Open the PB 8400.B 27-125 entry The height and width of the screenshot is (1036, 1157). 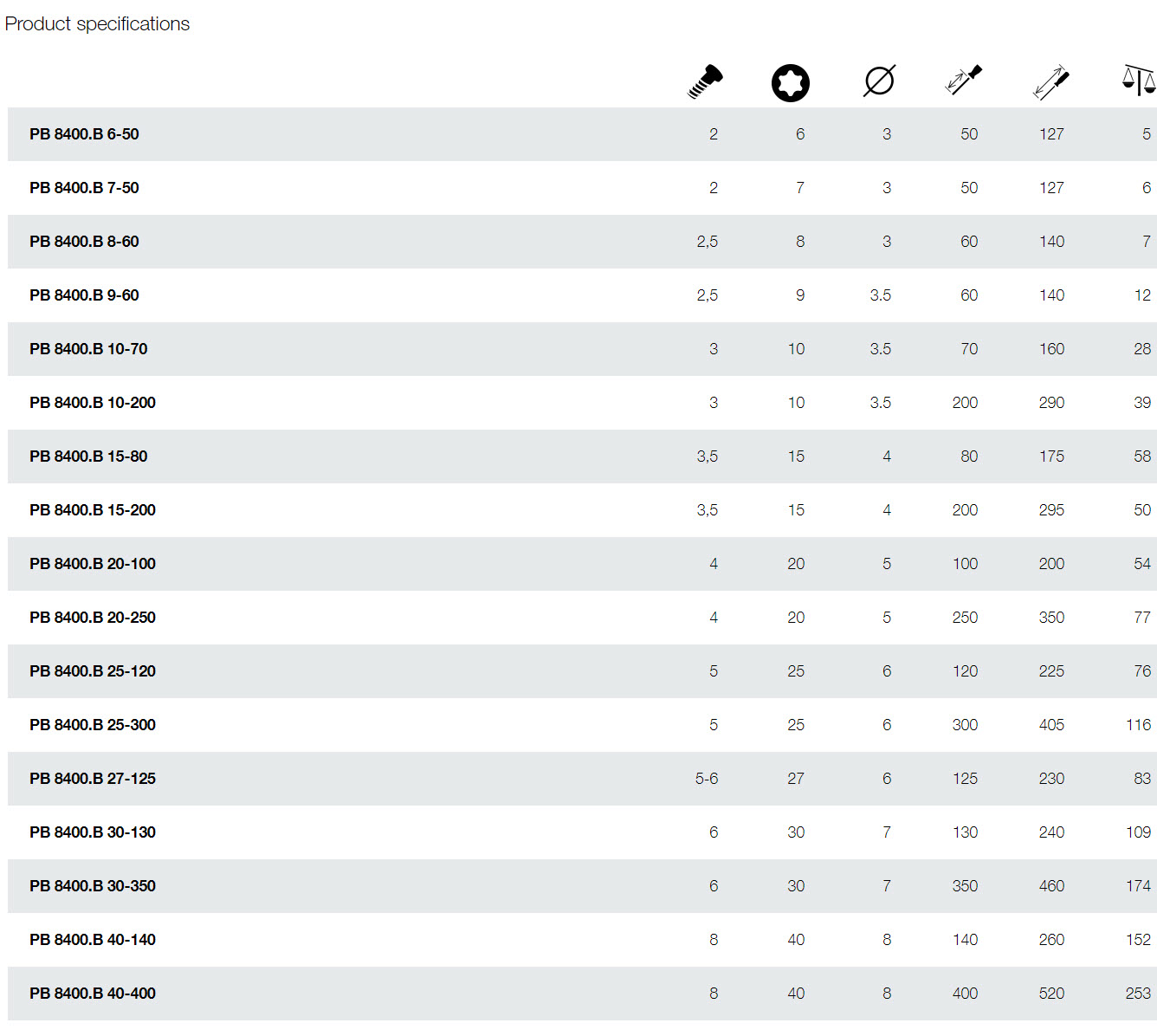pyautogui.click(x=93, y=779)
